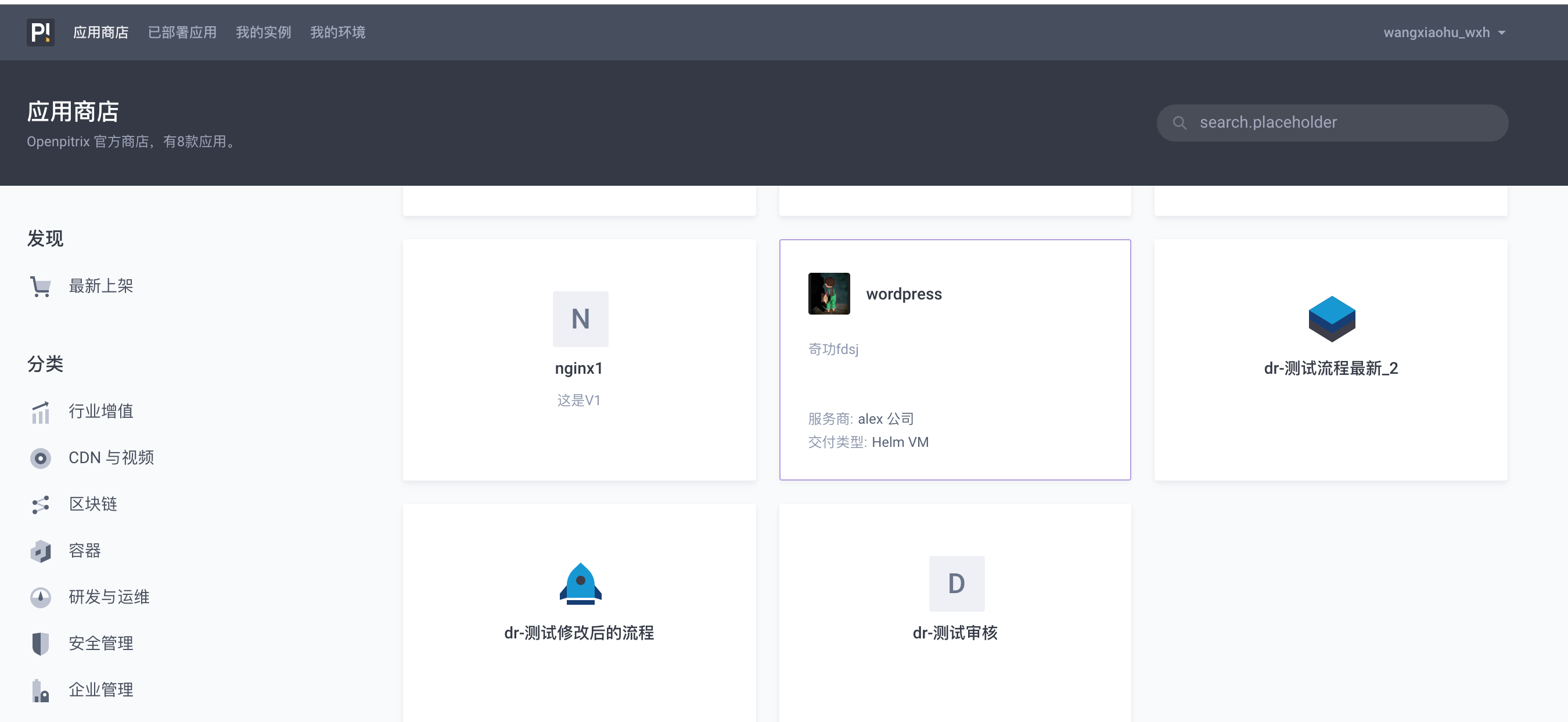Click the 企业管理 building icon
1568x722 pixels.
40,689
